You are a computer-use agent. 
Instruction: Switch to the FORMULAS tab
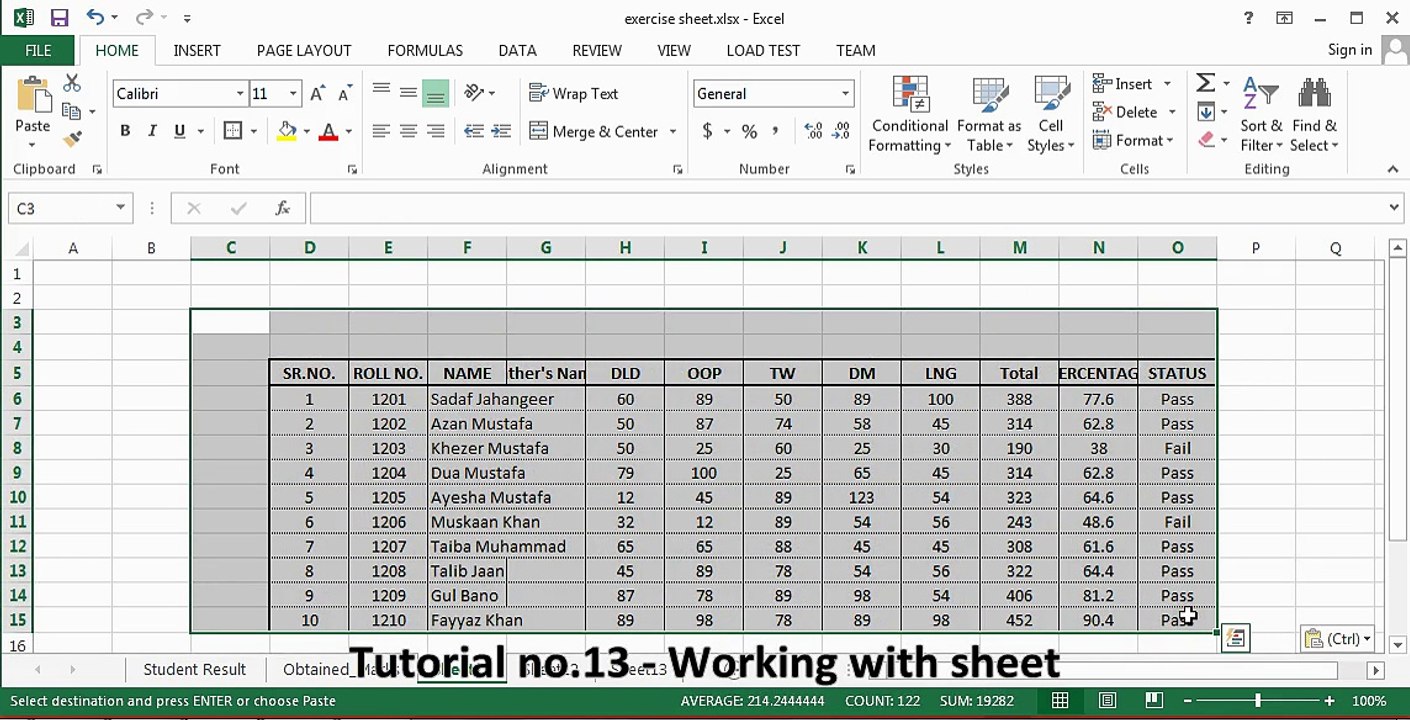[425, 50]
